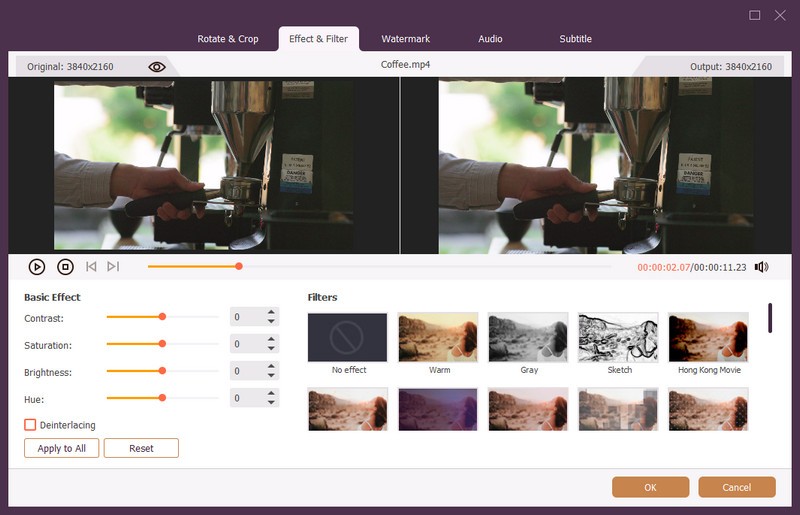The image size is (800, 515).
Task: Cancel the editing dialog
Action: point(737,487)
